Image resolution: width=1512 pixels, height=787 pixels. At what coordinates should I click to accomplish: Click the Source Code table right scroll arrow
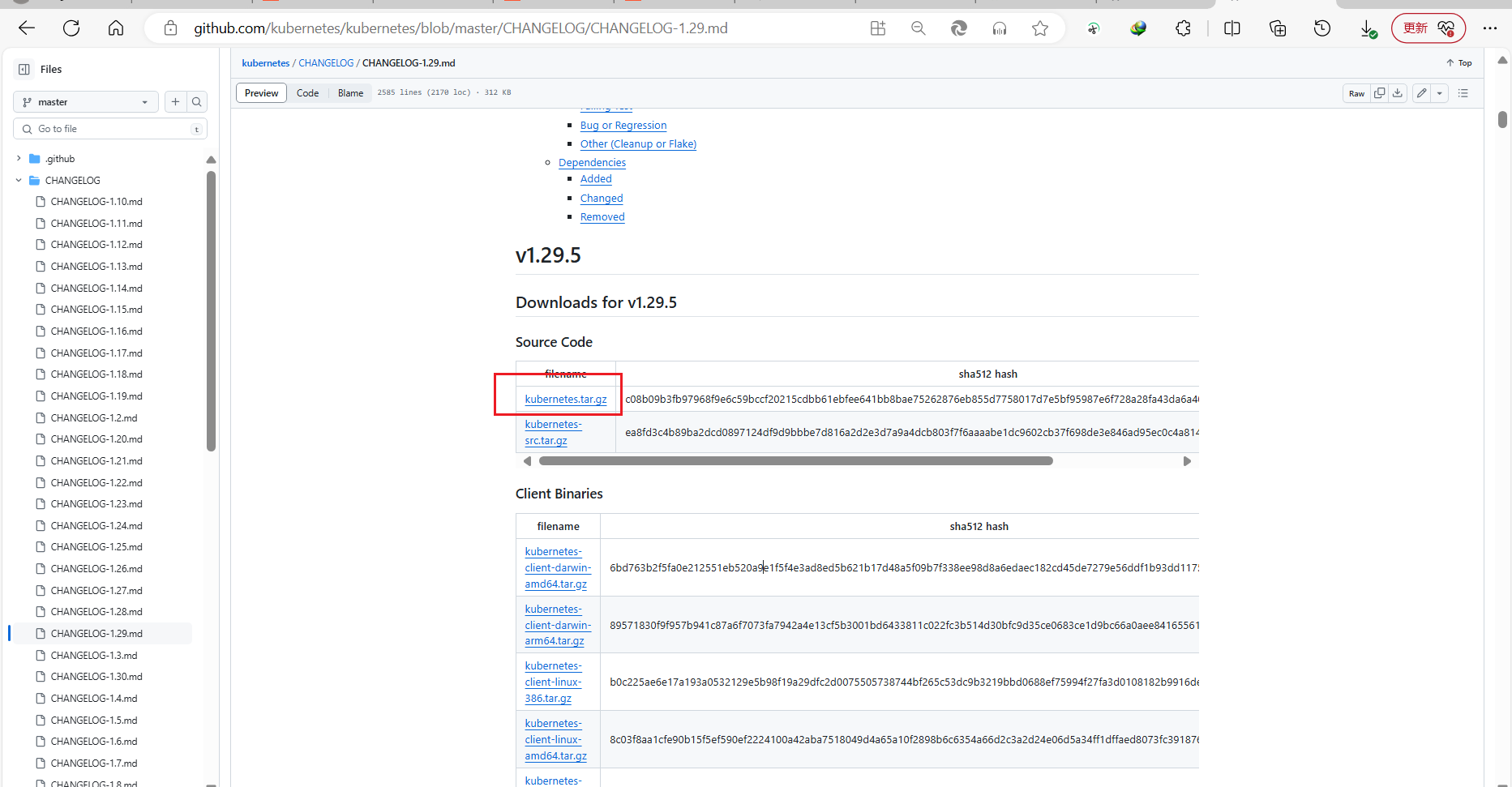pos(1187,461)
